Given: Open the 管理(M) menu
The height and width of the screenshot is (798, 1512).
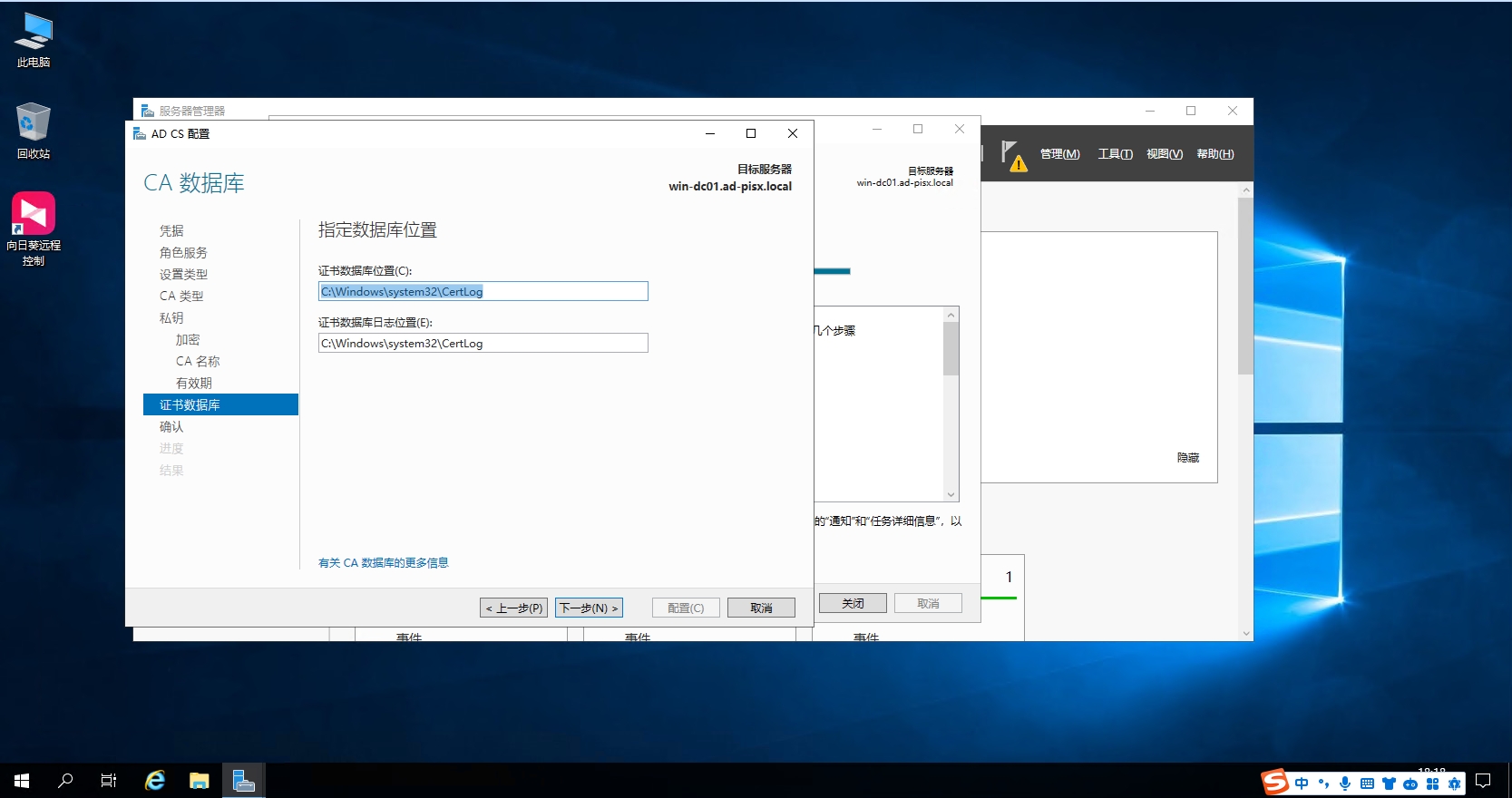Looking at the screenshot, I should tap(1059, 154).
